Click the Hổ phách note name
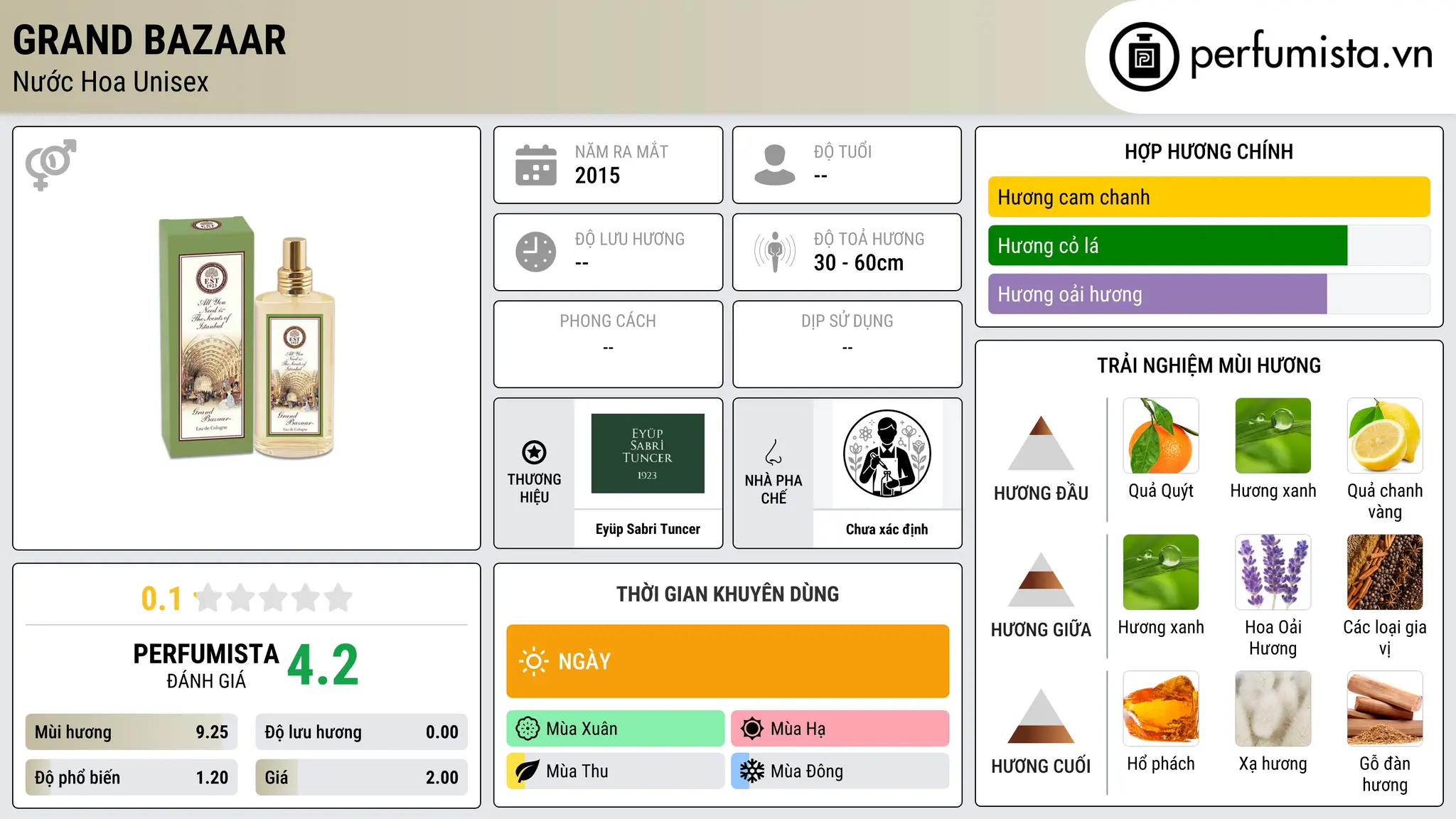Image resolution: width=1456 pixels, height=819 pixels. pos(1161,764)
